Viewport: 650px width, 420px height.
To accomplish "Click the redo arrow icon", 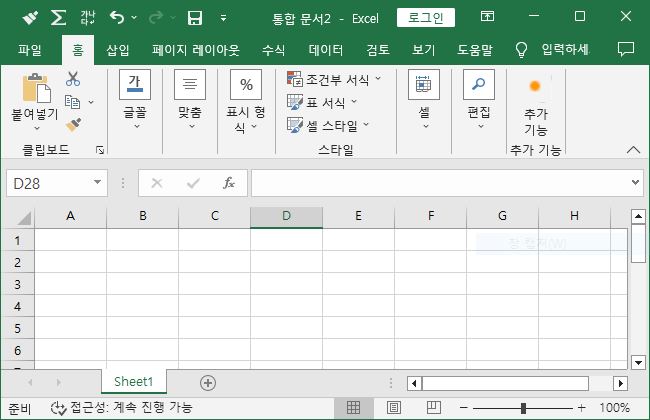I will 156,17.
